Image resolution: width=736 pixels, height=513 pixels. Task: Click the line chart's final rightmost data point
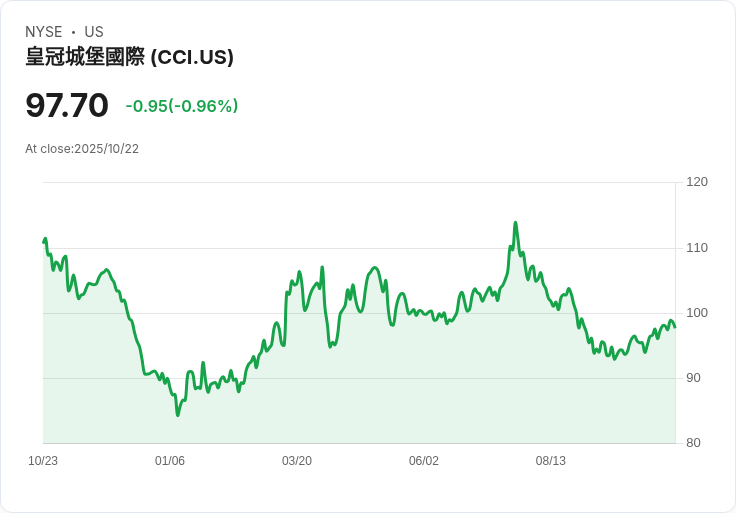click(675, 327)
